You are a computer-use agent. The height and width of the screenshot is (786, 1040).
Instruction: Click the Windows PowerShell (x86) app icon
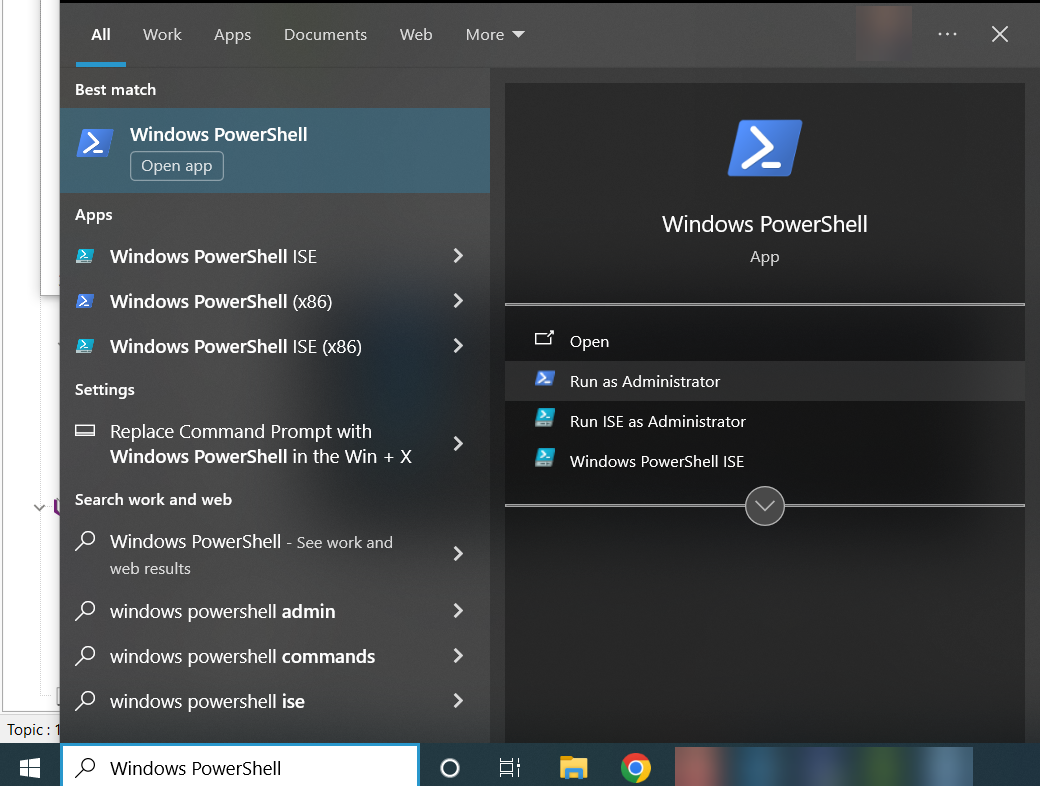[x=86, y=301]
